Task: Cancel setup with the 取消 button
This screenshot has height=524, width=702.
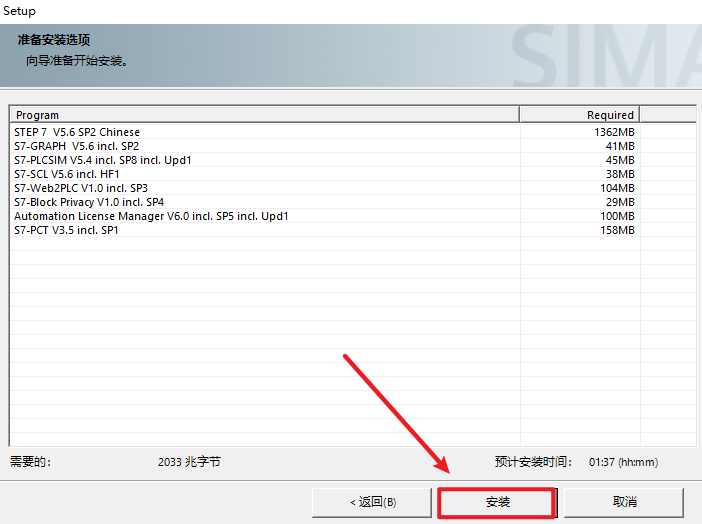Action: point(624,503)
